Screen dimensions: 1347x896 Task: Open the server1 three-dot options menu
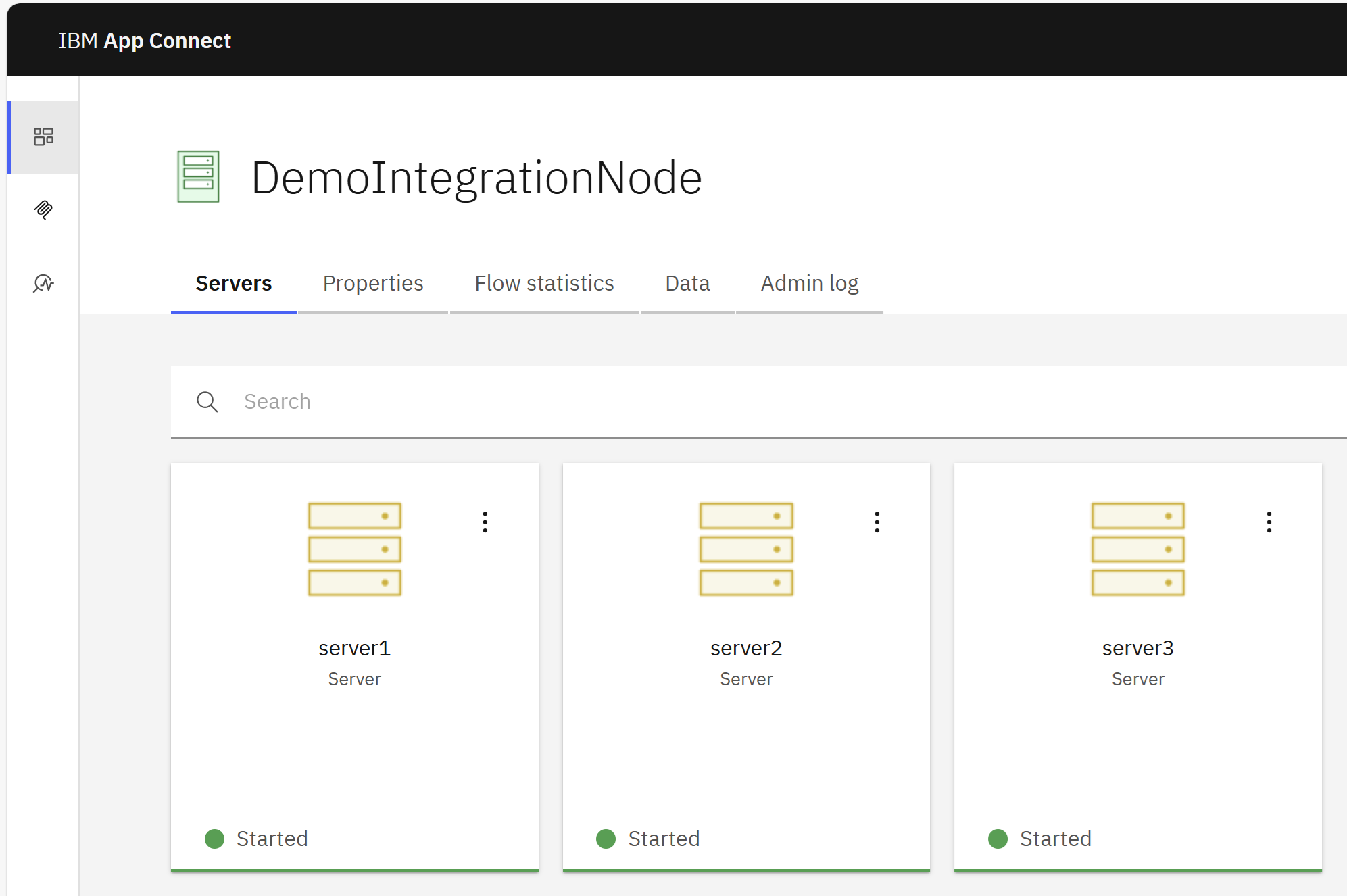[x=485, y=522]
